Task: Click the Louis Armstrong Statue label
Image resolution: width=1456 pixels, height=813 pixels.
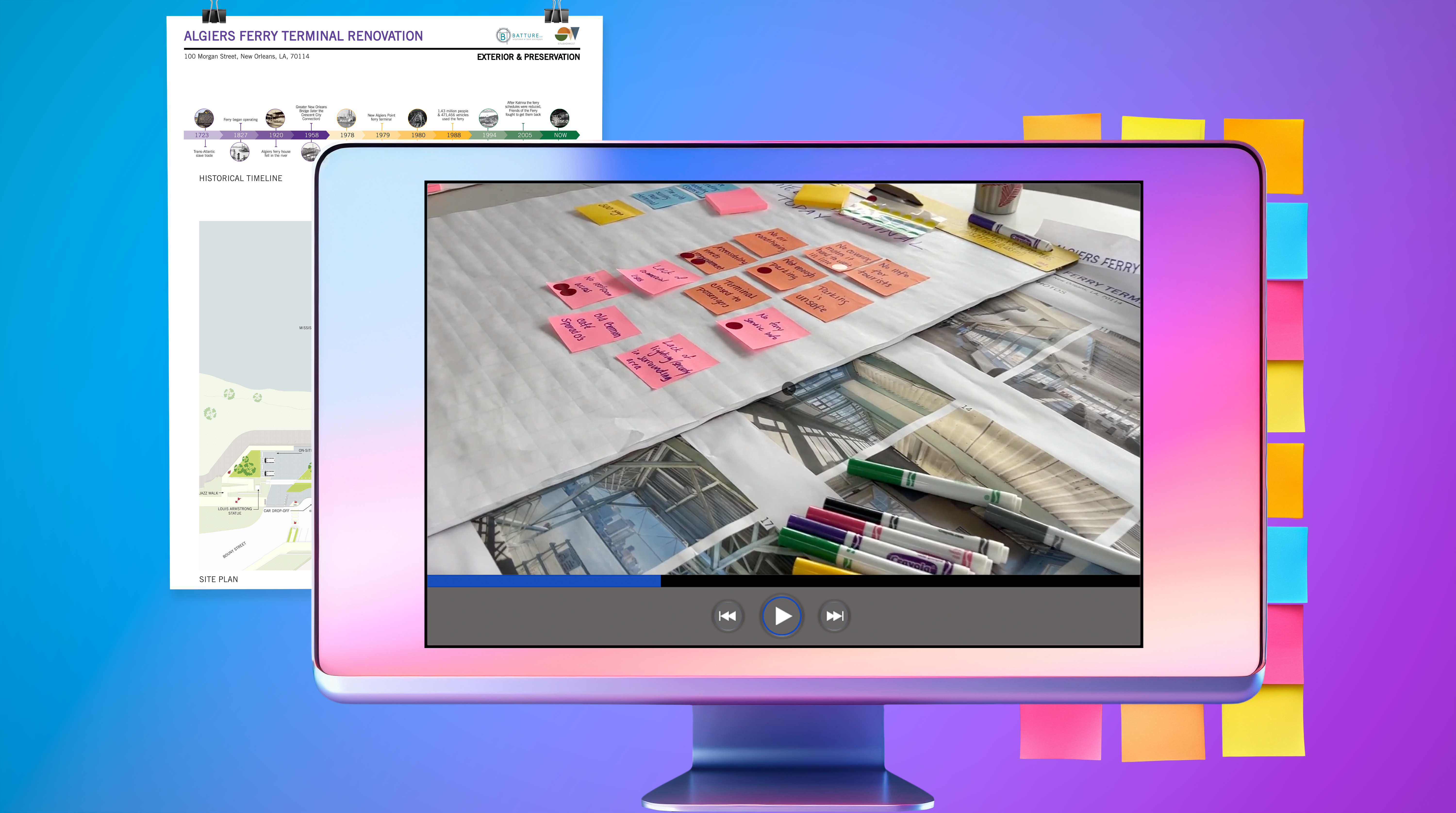Action: pos(235,511)
